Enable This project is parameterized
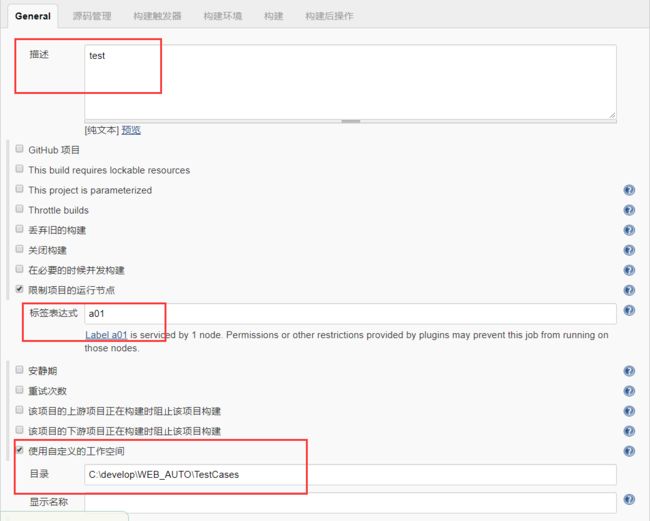The height and width of the screenshot is (521, 650). [x=19, y=189]
